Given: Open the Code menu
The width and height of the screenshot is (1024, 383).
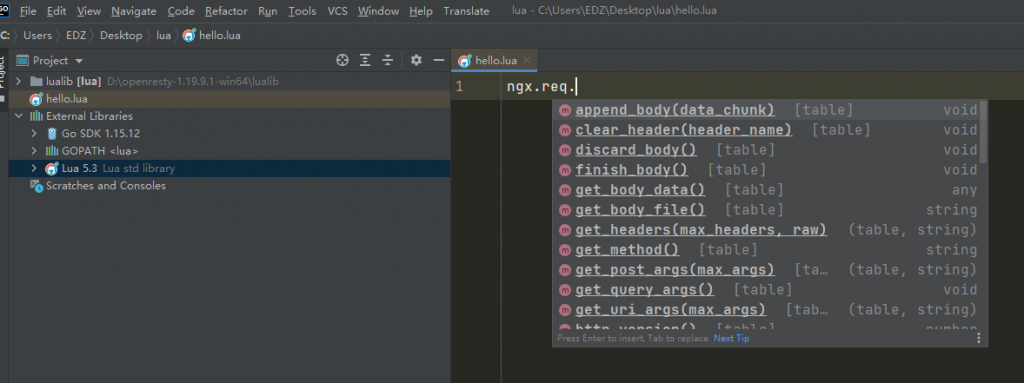Looking at the screenshot, I should coord(181,11).
